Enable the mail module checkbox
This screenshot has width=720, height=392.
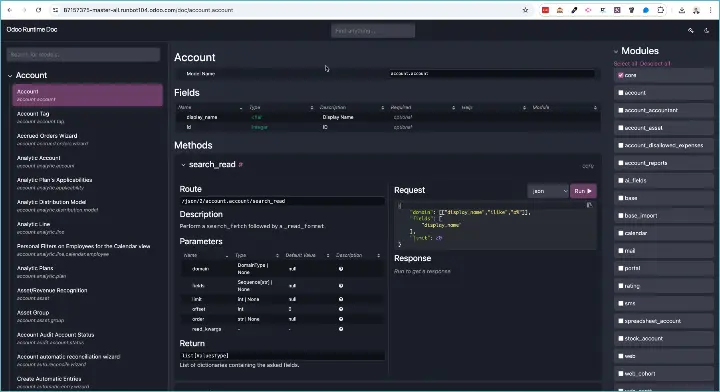621,251
